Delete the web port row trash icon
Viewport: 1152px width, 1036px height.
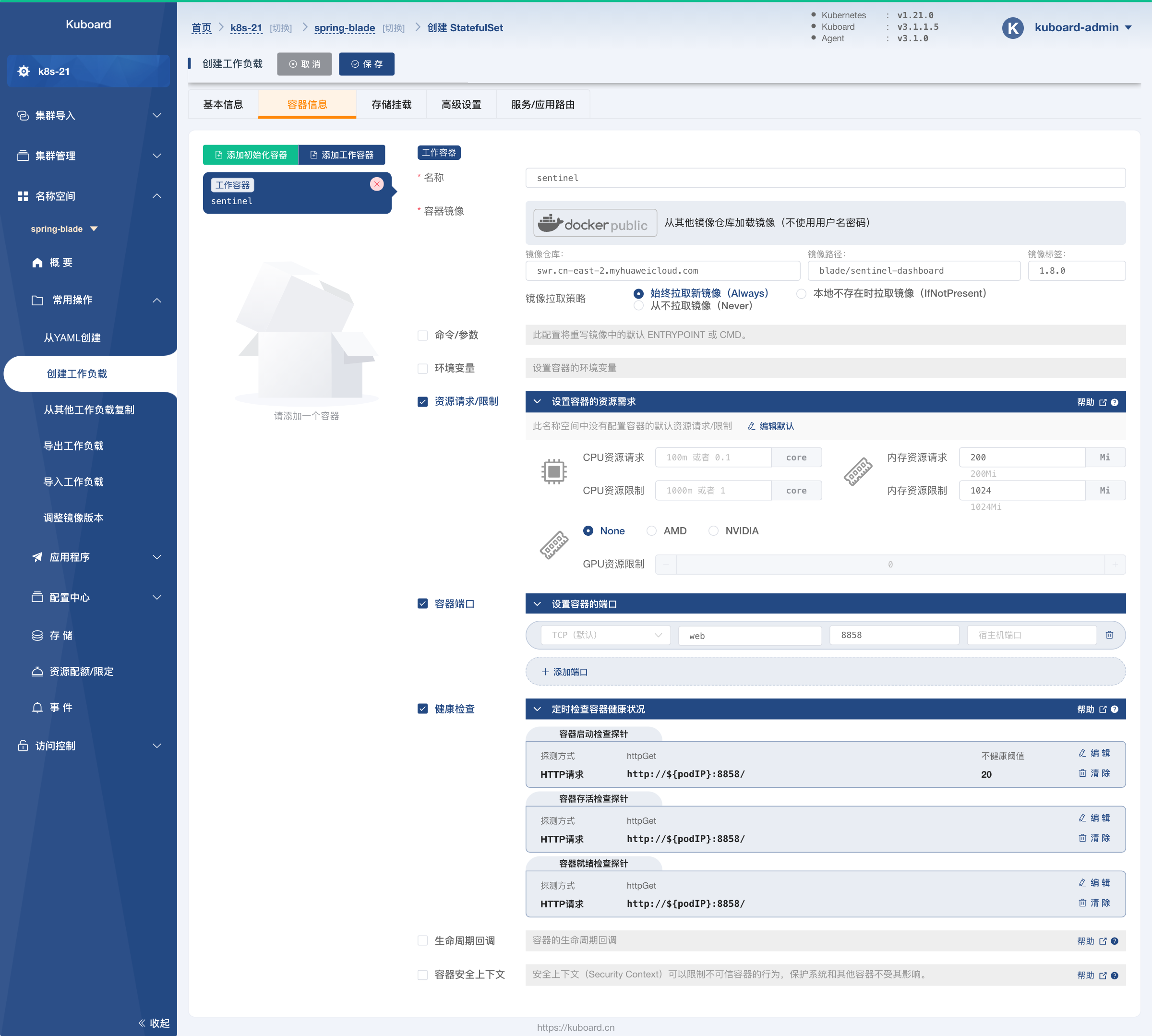(x=1109, y=635)
